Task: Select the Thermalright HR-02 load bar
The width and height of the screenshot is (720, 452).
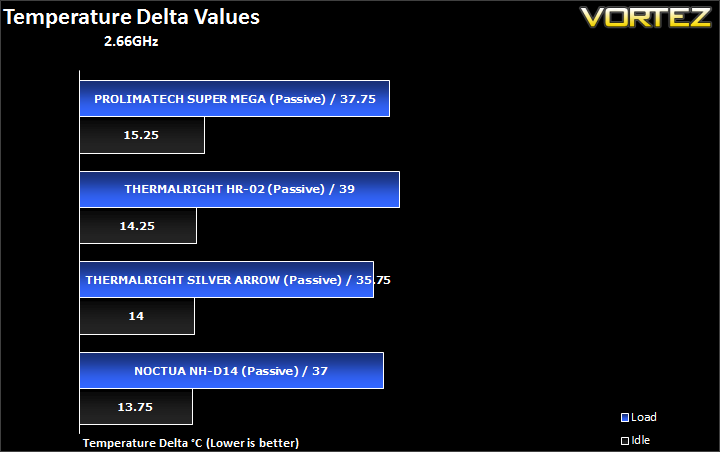Action: coord(239,189)
